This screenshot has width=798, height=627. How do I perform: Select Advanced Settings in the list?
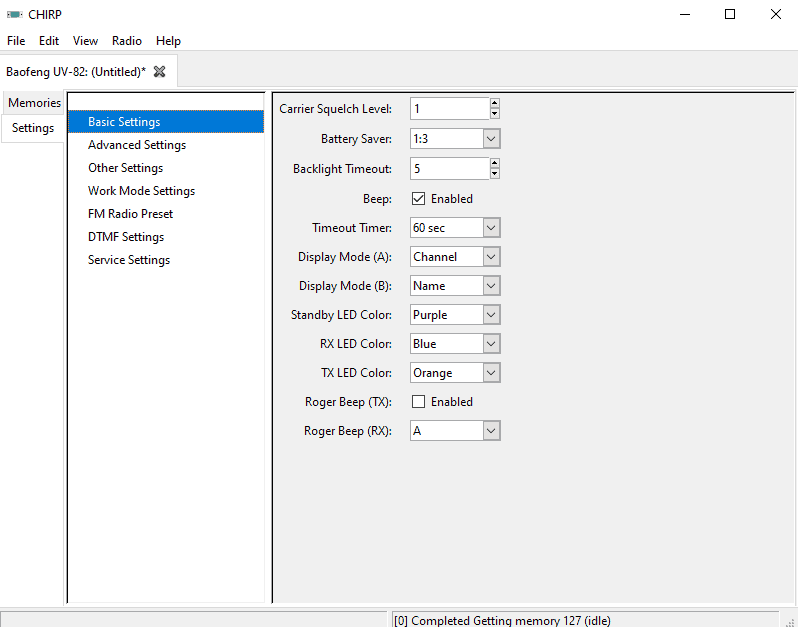166,145
